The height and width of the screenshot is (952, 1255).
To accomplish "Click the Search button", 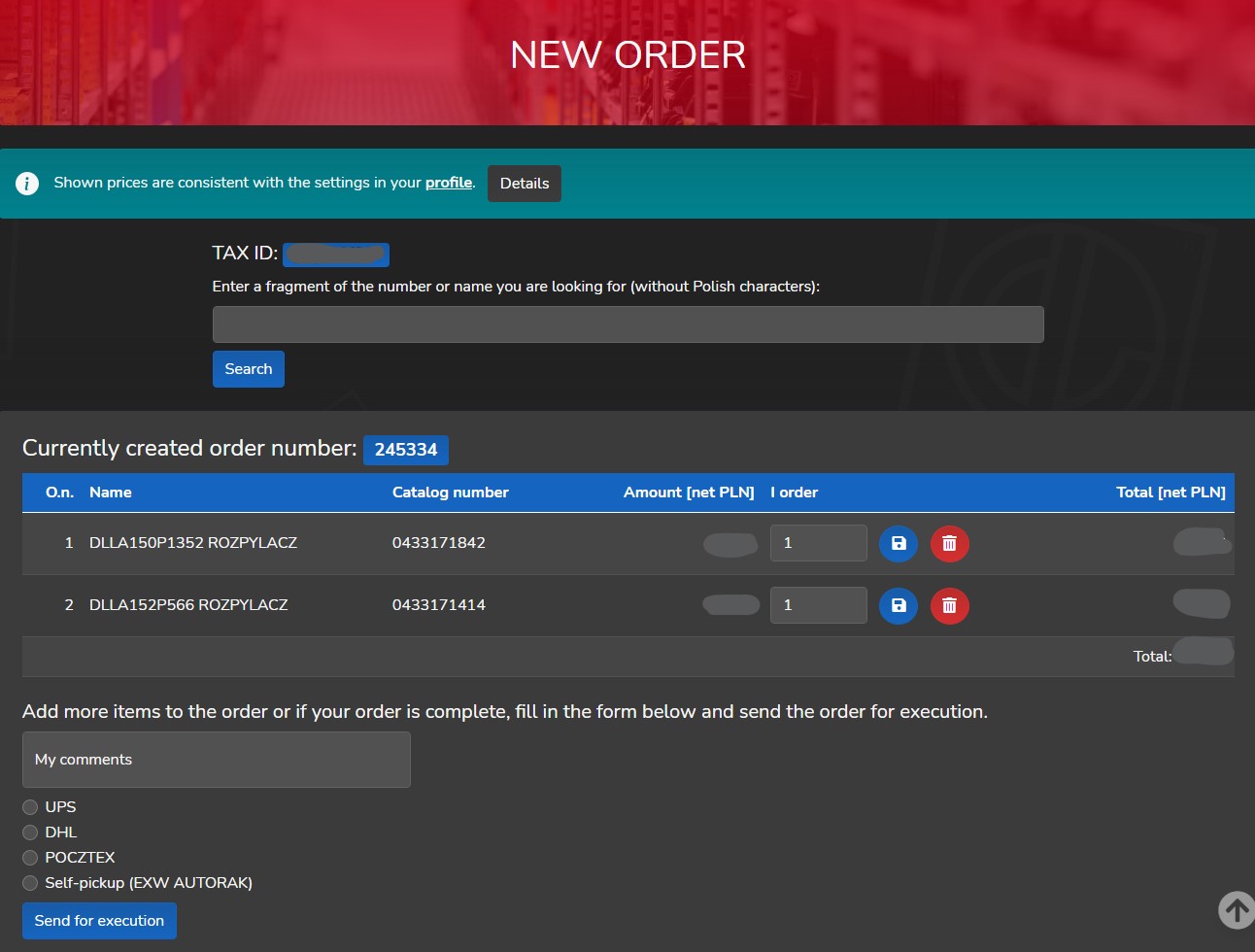I will coord(249,369).
